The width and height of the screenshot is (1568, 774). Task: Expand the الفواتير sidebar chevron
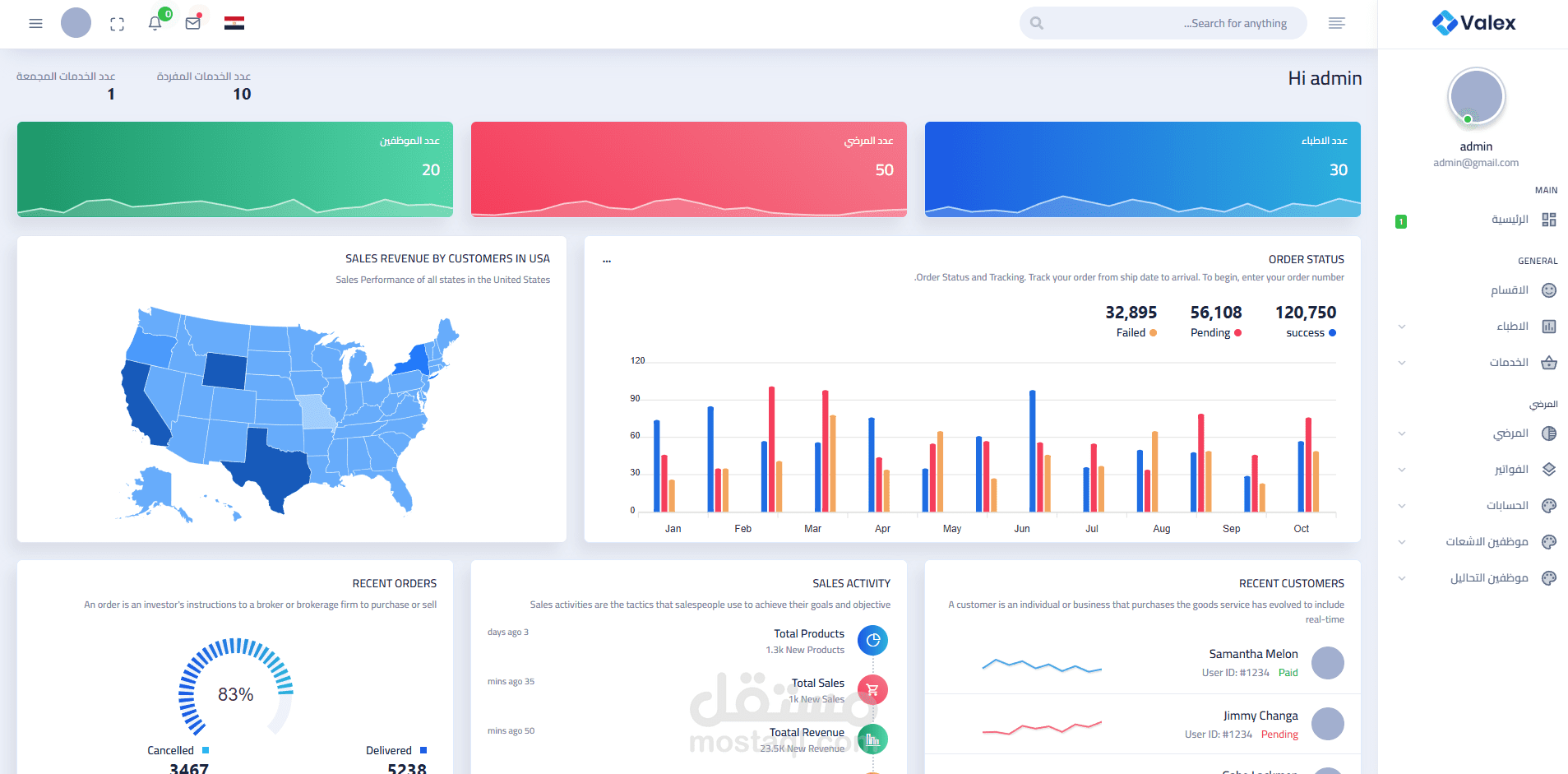[1402, 470]
